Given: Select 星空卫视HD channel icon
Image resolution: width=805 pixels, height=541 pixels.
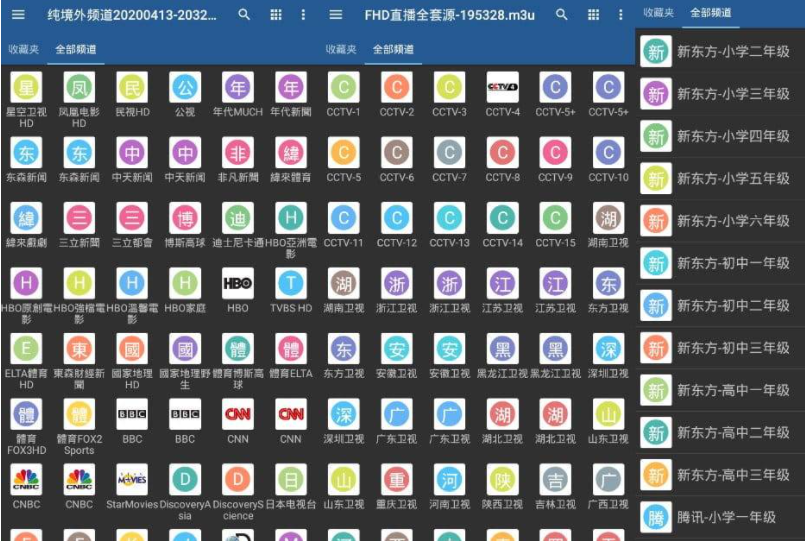Looking at the screenshot, I should [x=26, y=88].
